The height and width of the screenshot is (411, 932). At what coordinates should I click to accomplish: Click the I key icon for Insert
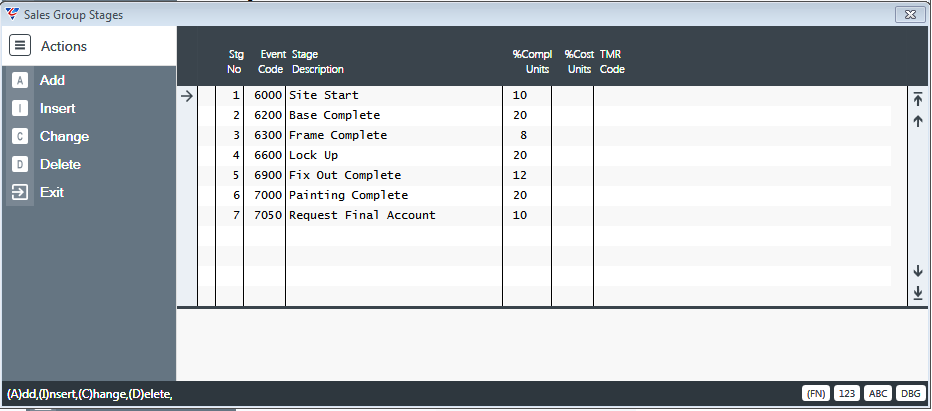20,108
